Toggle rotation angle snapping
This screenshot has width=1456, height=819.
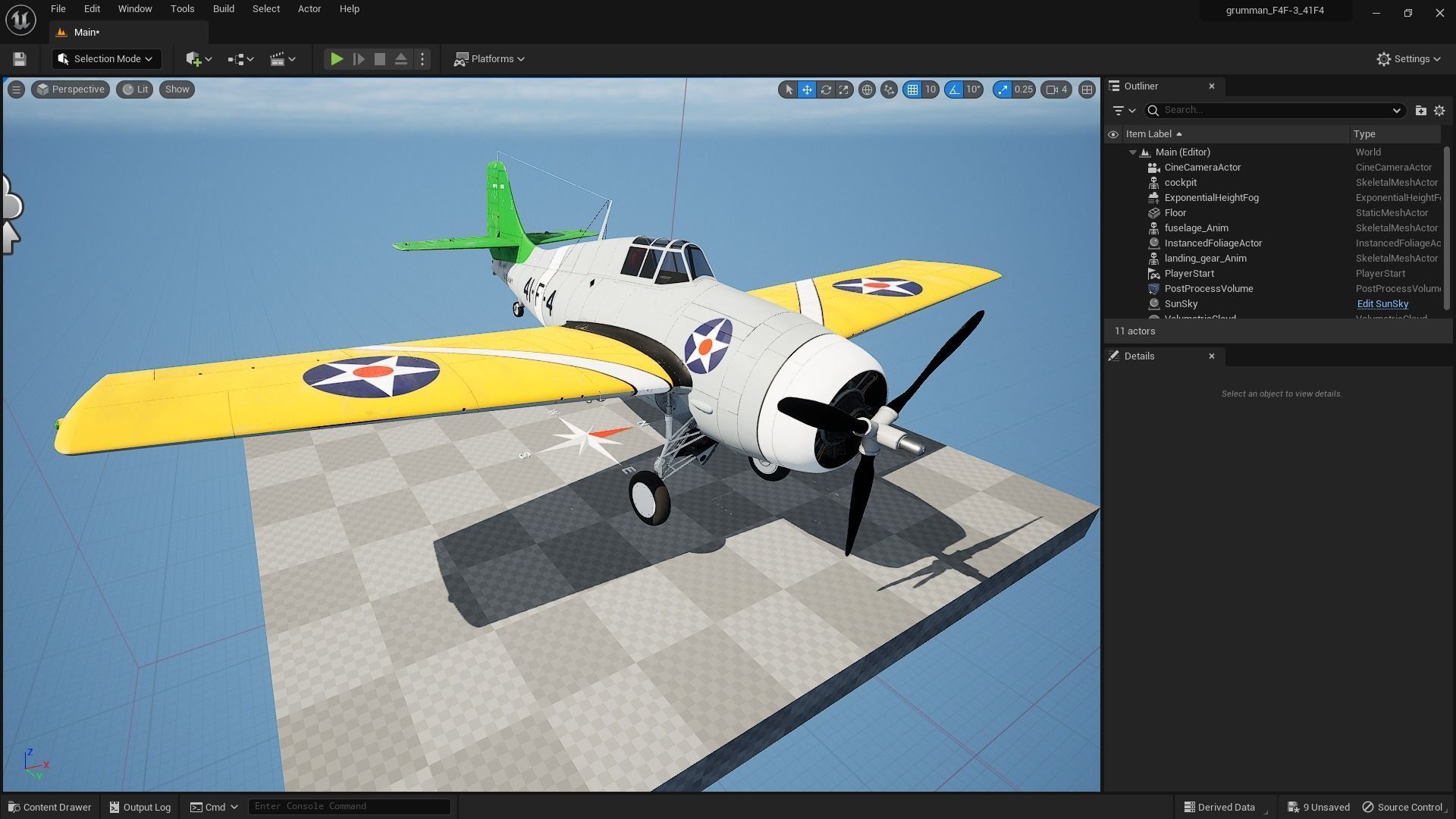coord(954,89)
